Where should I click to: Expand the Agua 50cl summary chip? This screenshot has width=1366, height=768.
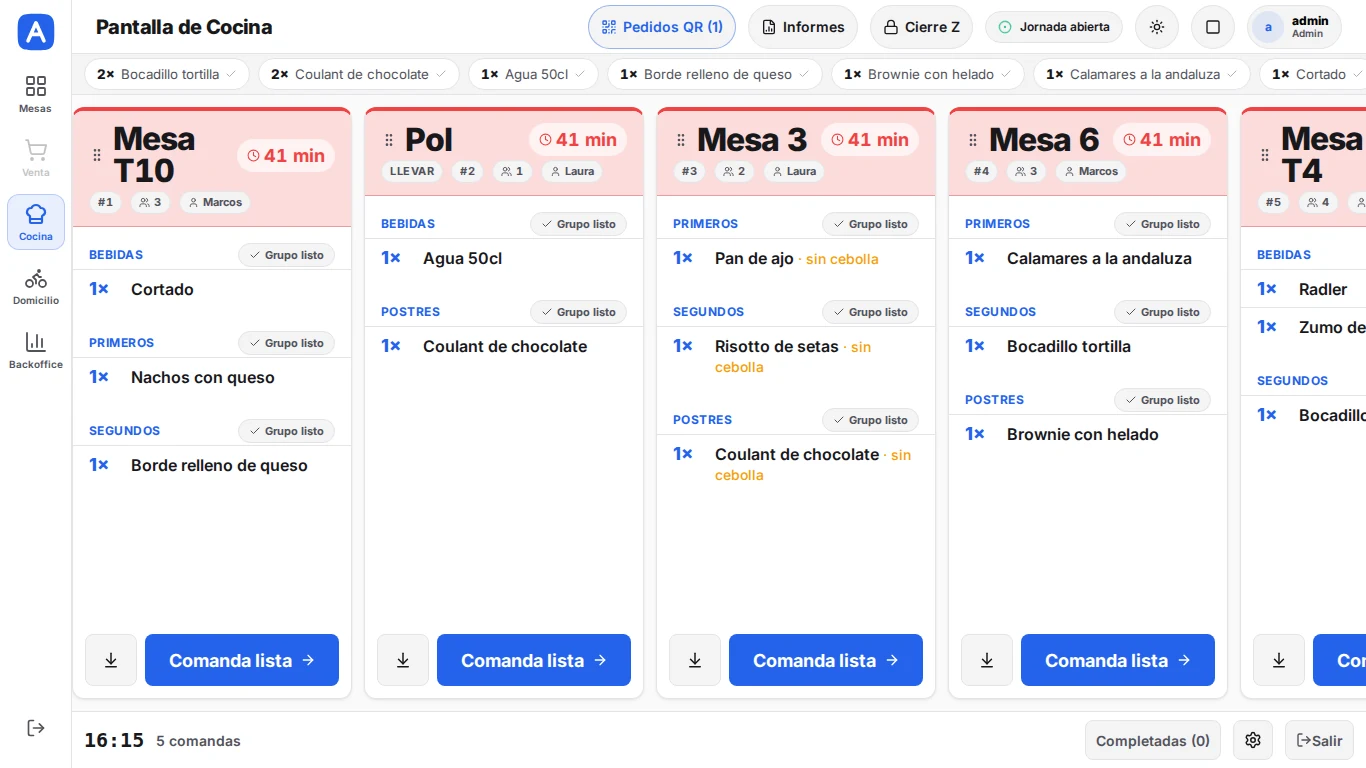click(x=533, y=74)
